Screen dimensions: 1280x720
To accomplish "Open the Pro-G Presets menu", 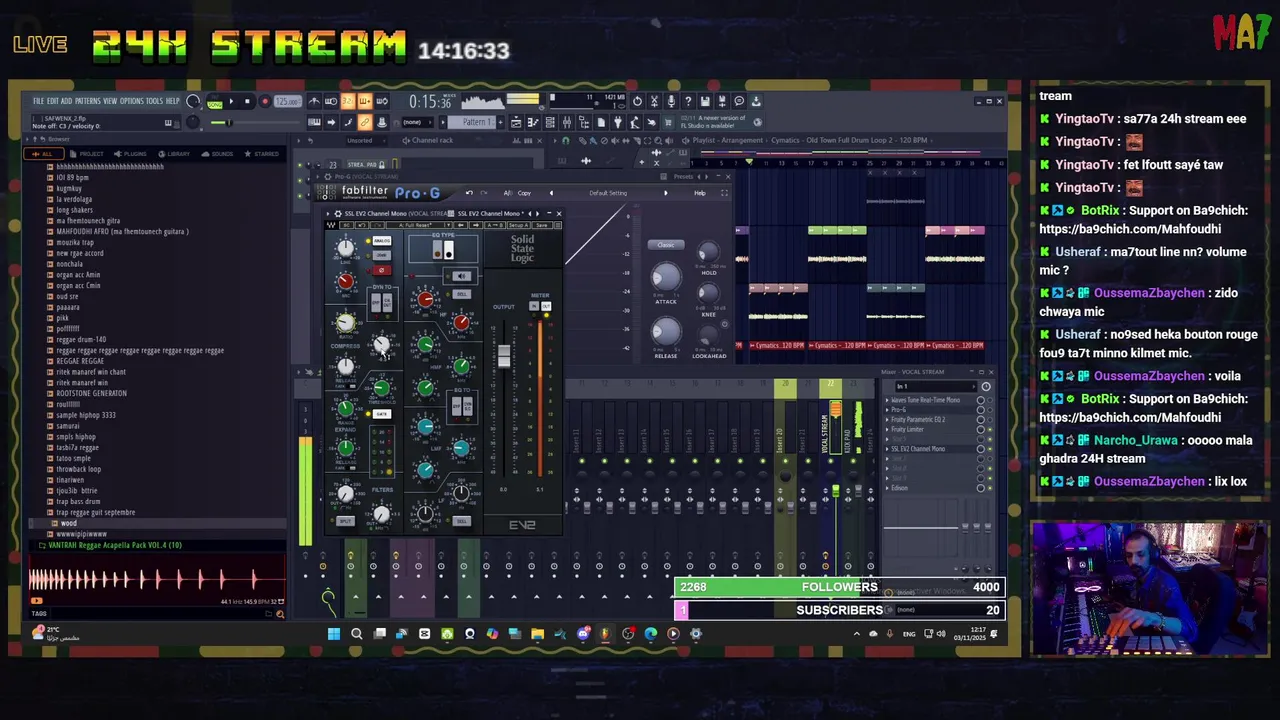I will click(x=683, y=176).
